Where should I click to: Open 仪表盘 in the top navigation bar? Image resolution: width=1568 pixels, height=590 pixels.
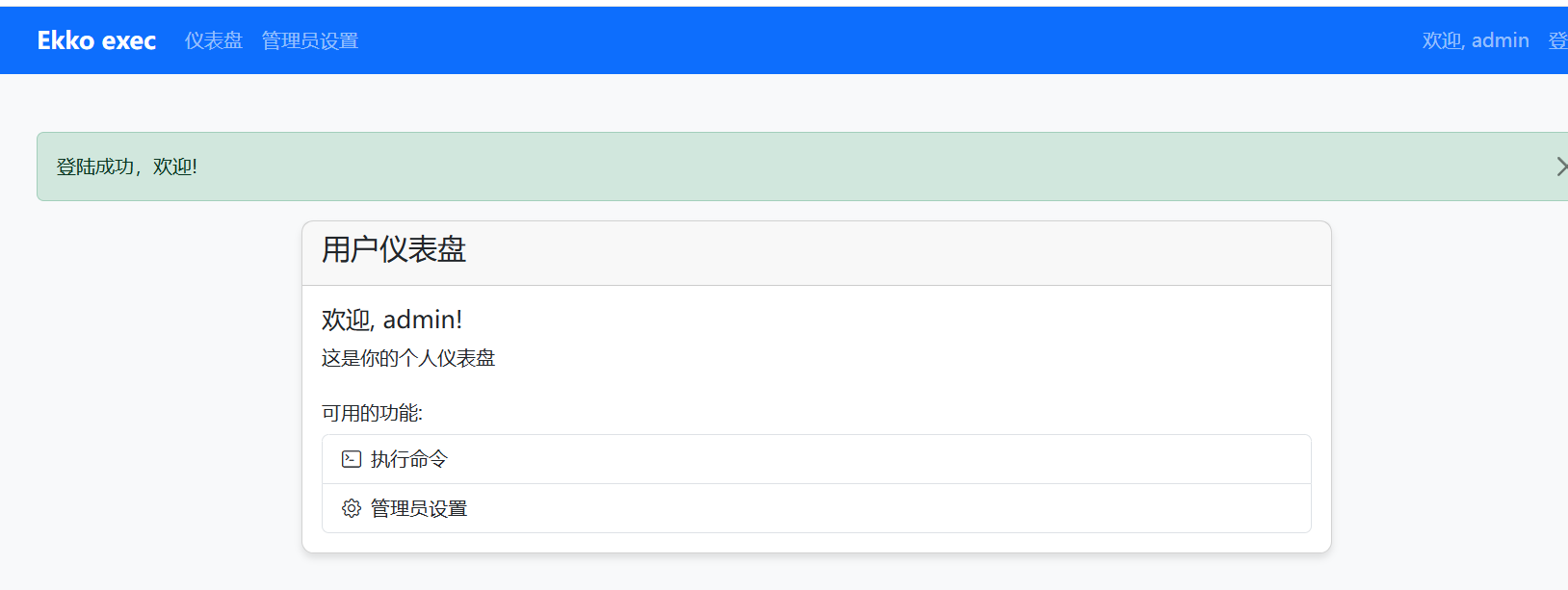(x=214, y=40)
